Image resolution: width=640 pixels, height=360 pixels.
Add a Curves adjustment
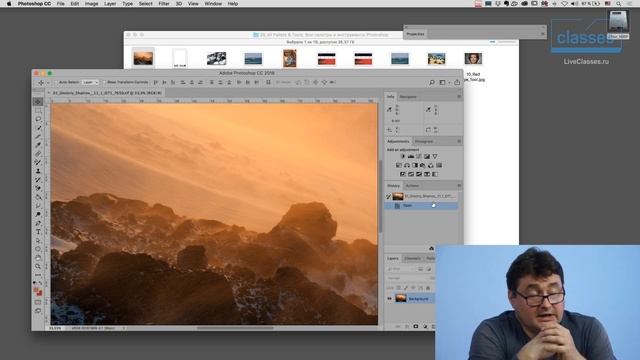(419, 156)
